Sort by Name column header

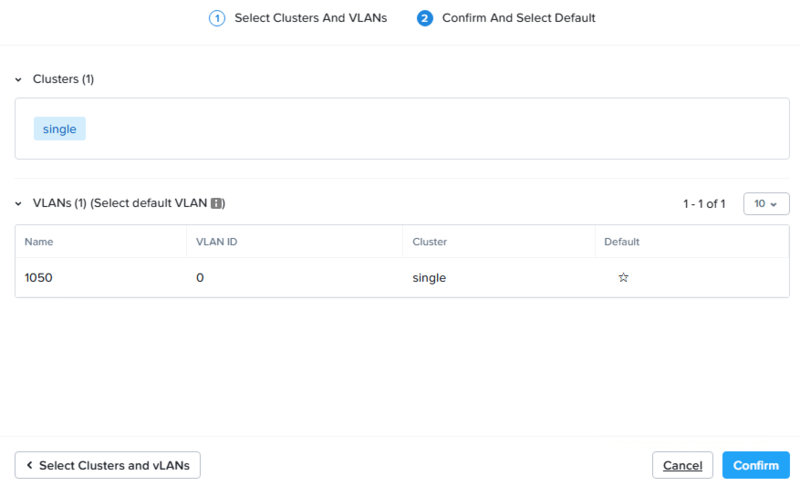point(39,242)
